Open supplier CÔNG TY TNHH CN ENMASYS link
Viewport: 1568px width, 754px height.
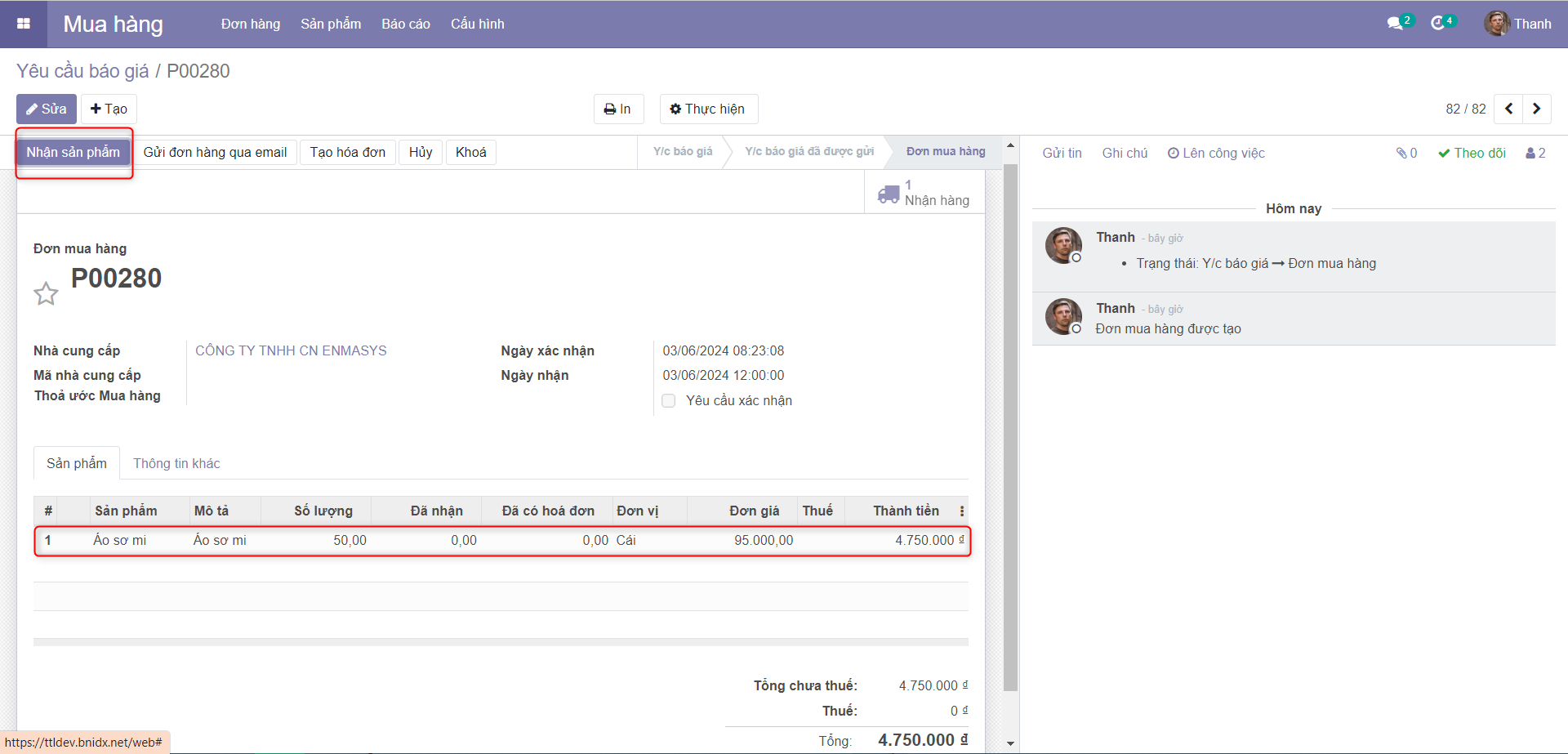(291, 350)
